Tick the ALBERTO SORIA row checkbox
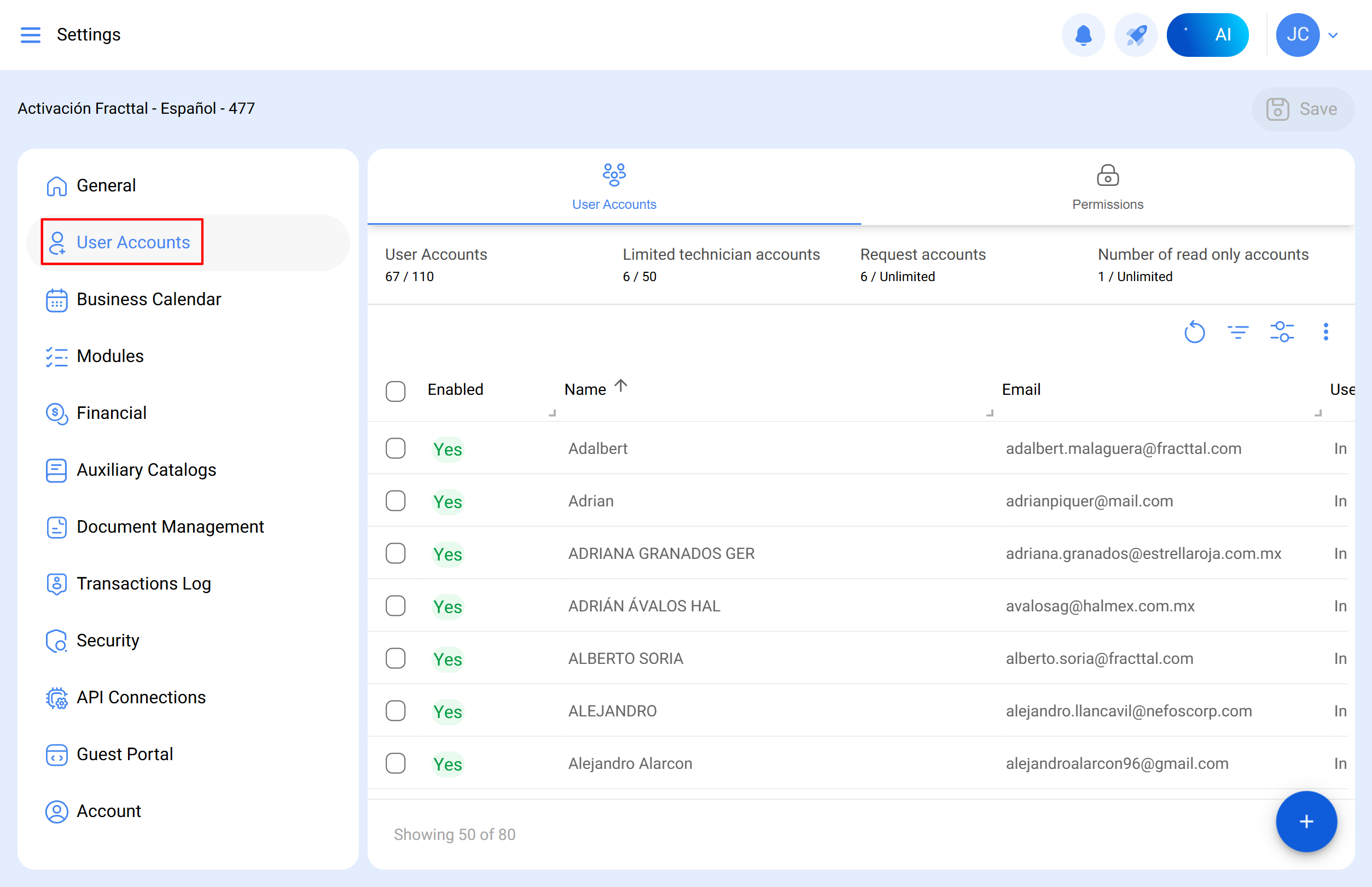 click(396, 658)
